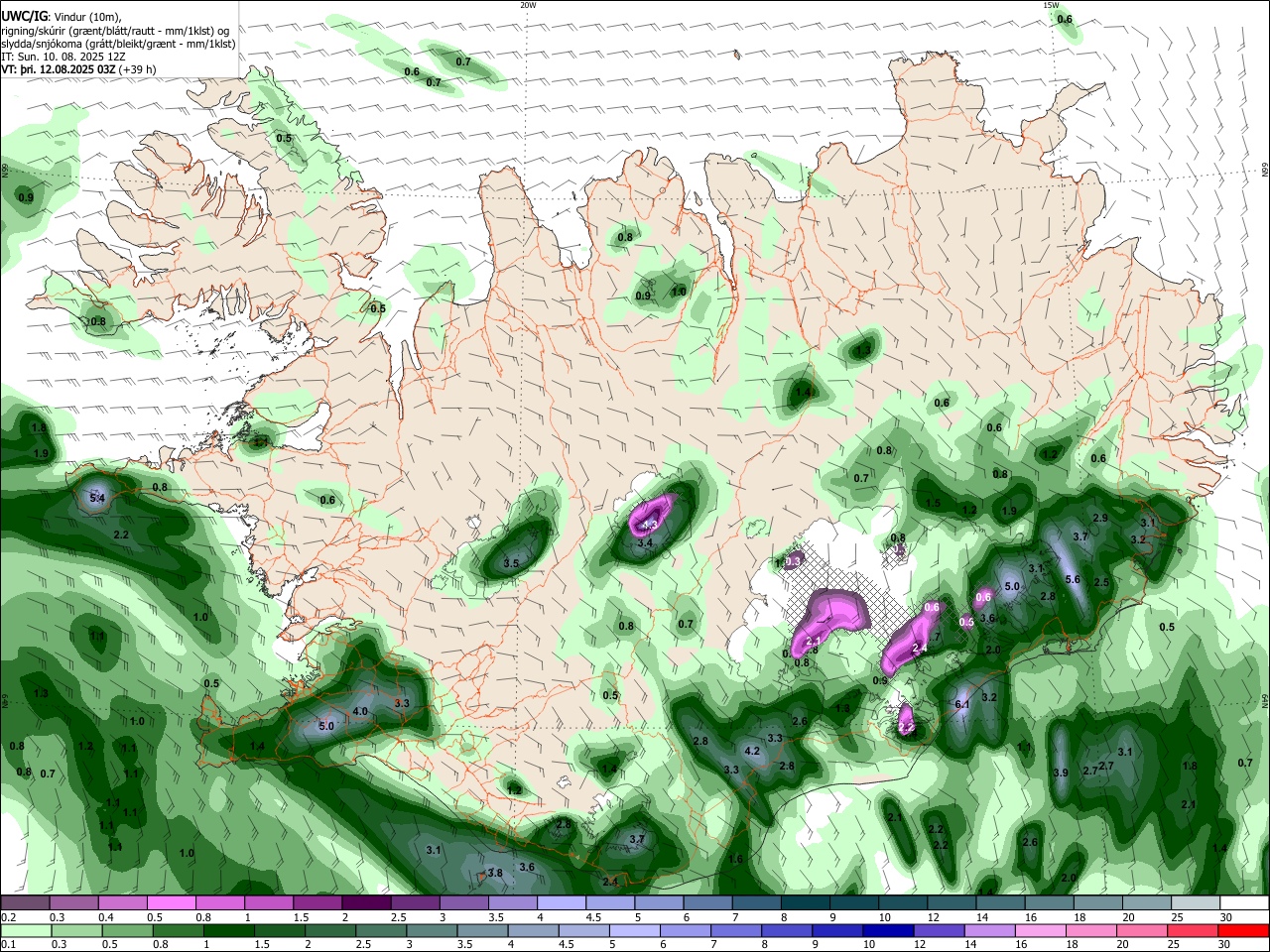Screen dimensions: 1270x952
Task: Click the 1.6 precipitation value on the map
Action: point(735,859)
